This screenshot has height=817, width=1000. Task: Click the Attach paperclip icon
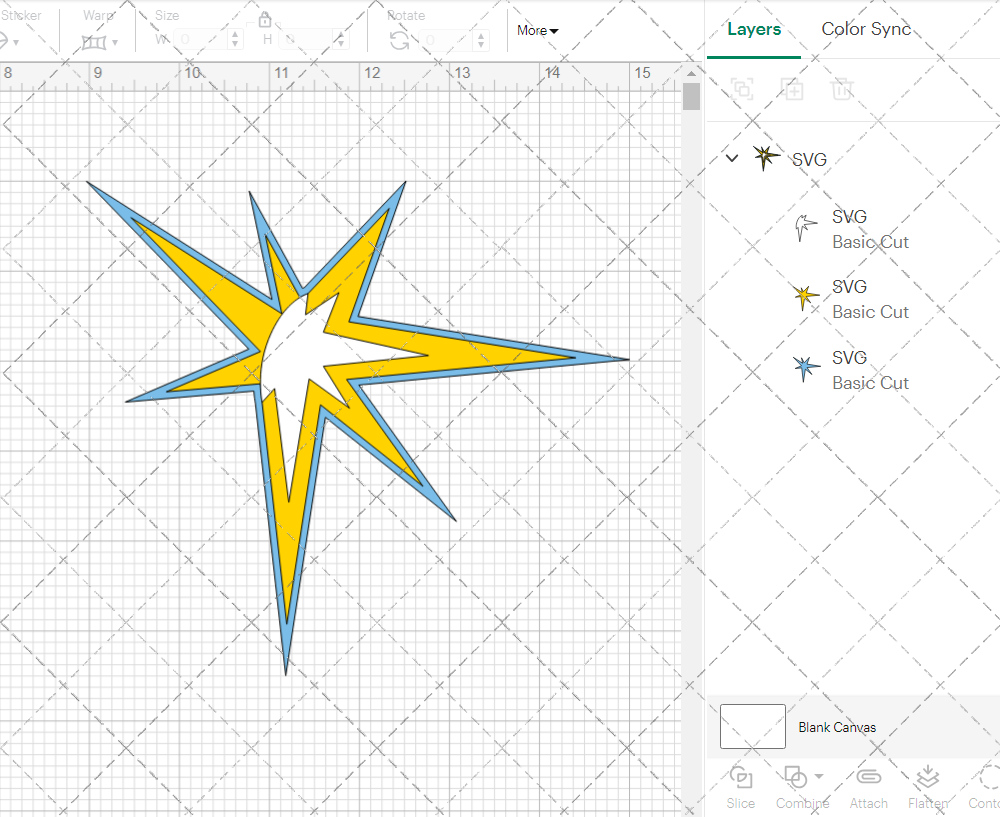pyautogui.click(x=868, y=778)
